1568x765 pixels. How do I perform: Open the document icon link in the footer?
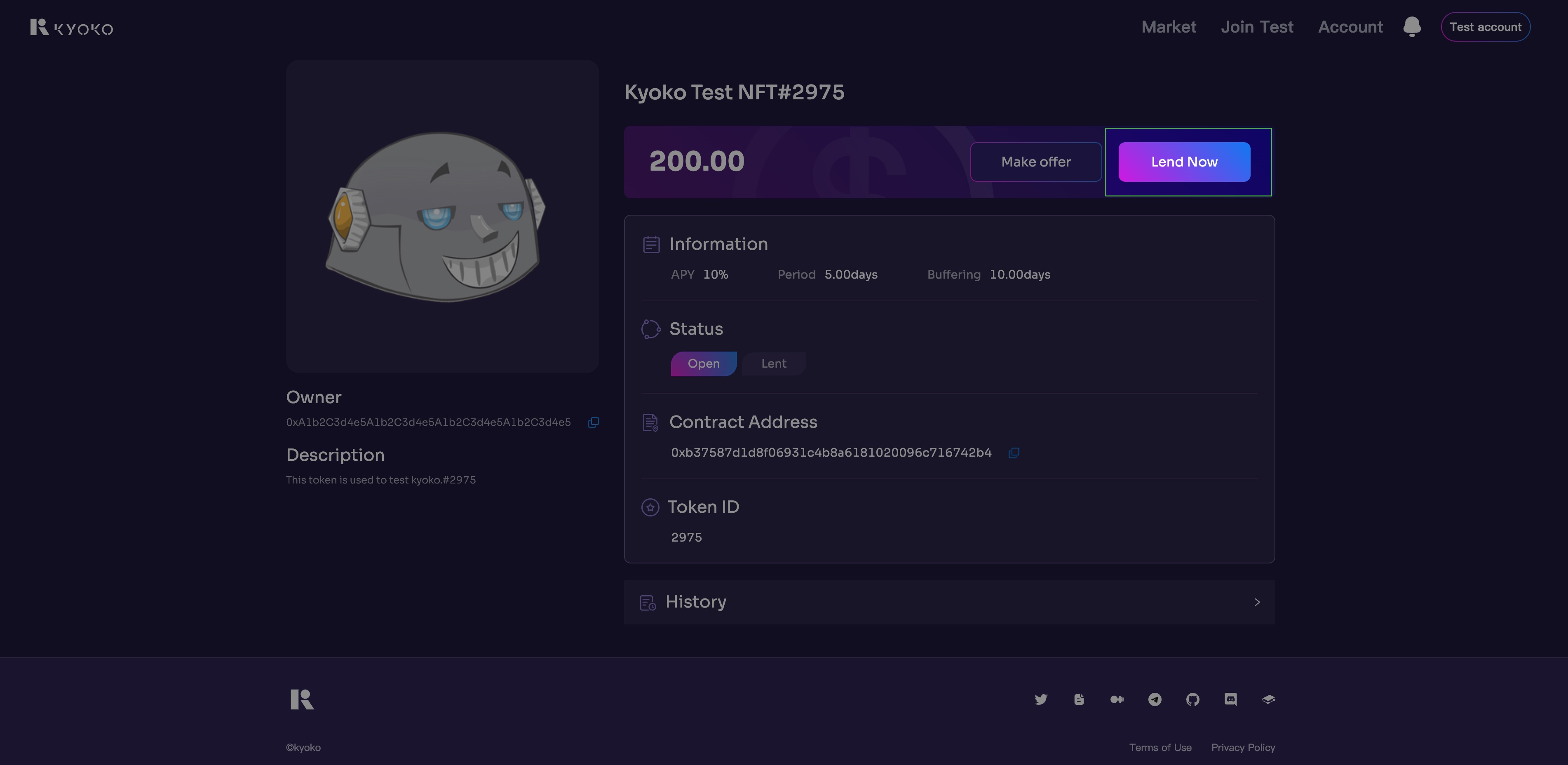1079,699
